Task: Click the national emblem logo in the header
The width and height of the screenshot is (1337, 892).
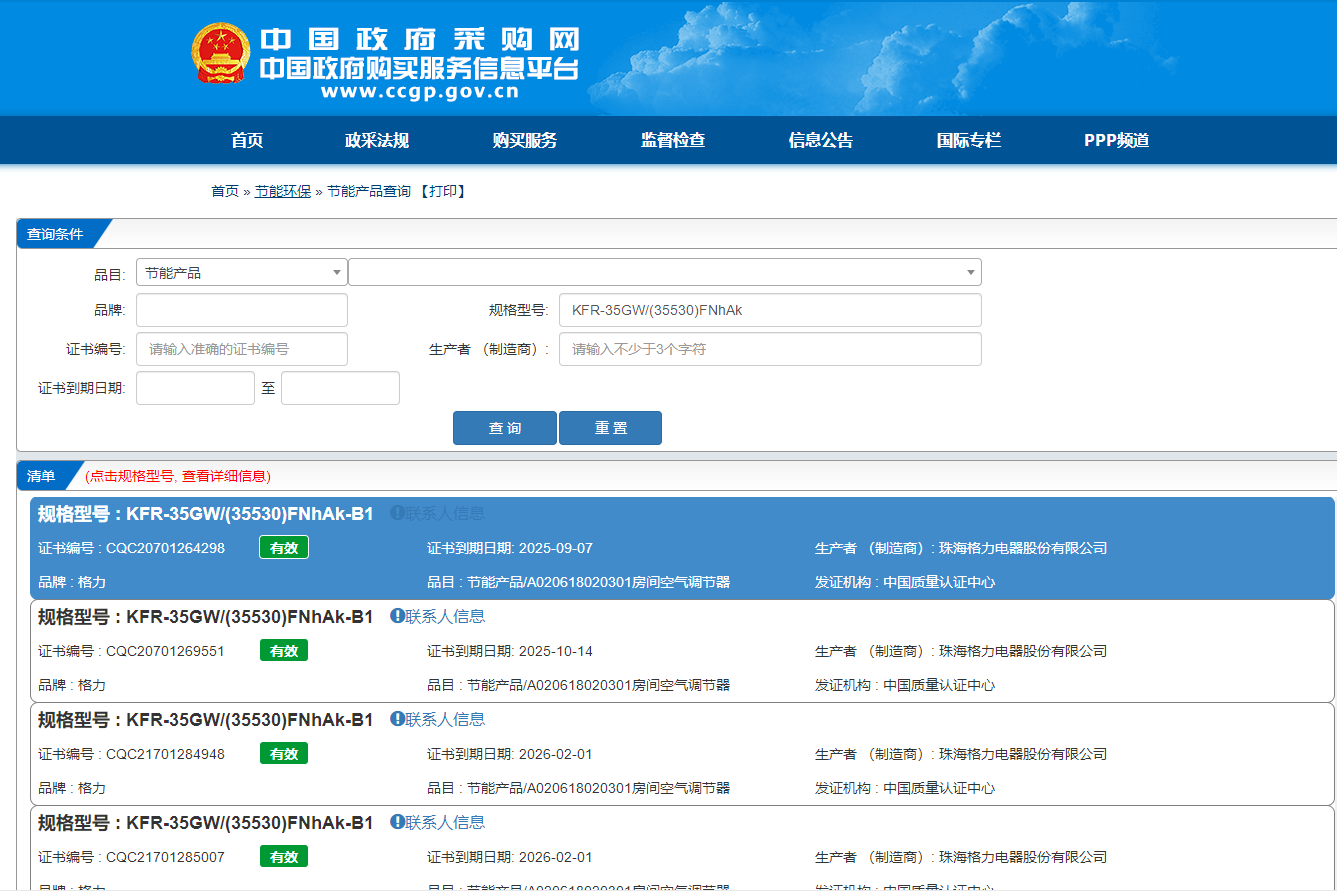Action: pyautogui.click(x=221, y=53)
